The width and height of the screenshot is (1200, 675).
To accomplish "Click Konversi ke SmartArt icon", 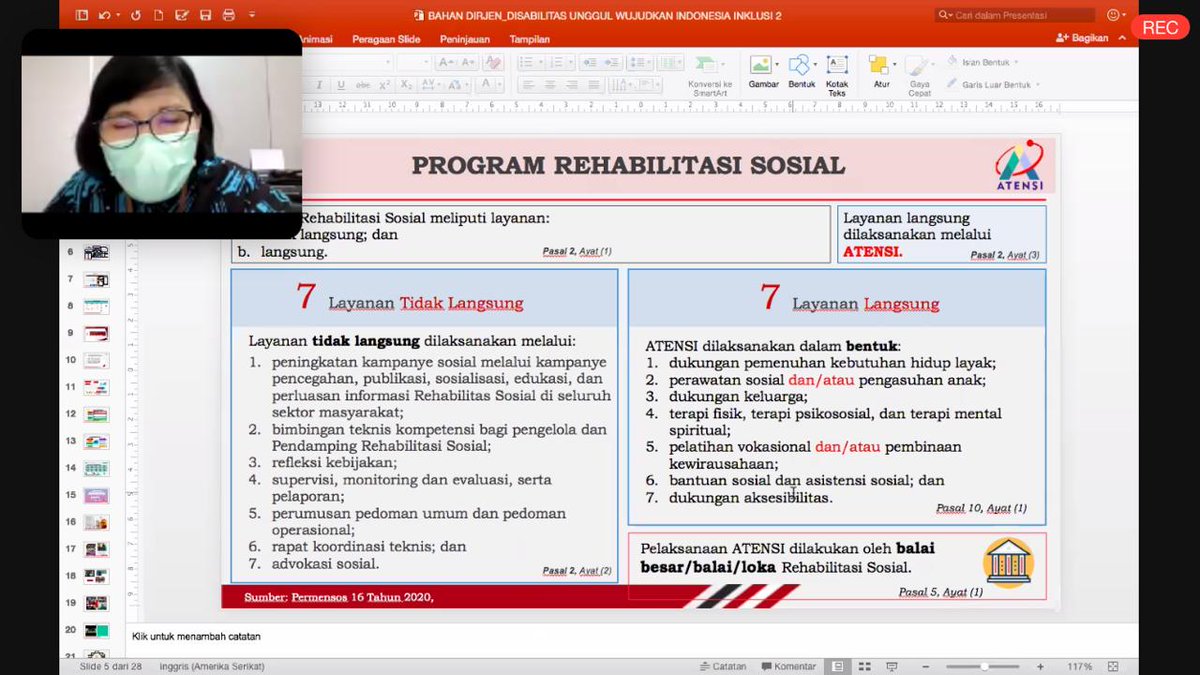I will (705, 64).
